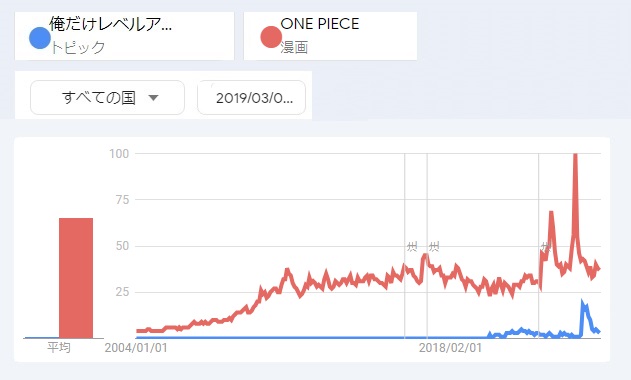Screen dimensions: 631x380
Task: Expand the すべての国 country dropdown
Action: (x=107, y=97)
